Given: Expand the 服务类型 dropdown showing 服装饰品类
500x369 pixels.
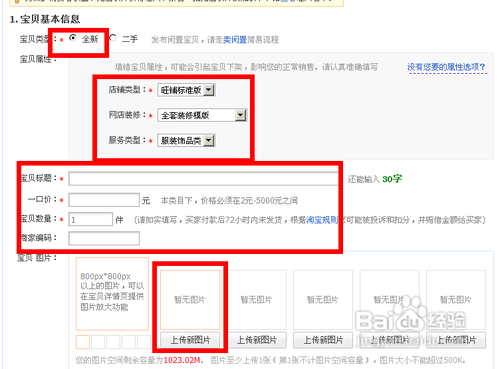Looking at the screenshot, I should [186, 140].
